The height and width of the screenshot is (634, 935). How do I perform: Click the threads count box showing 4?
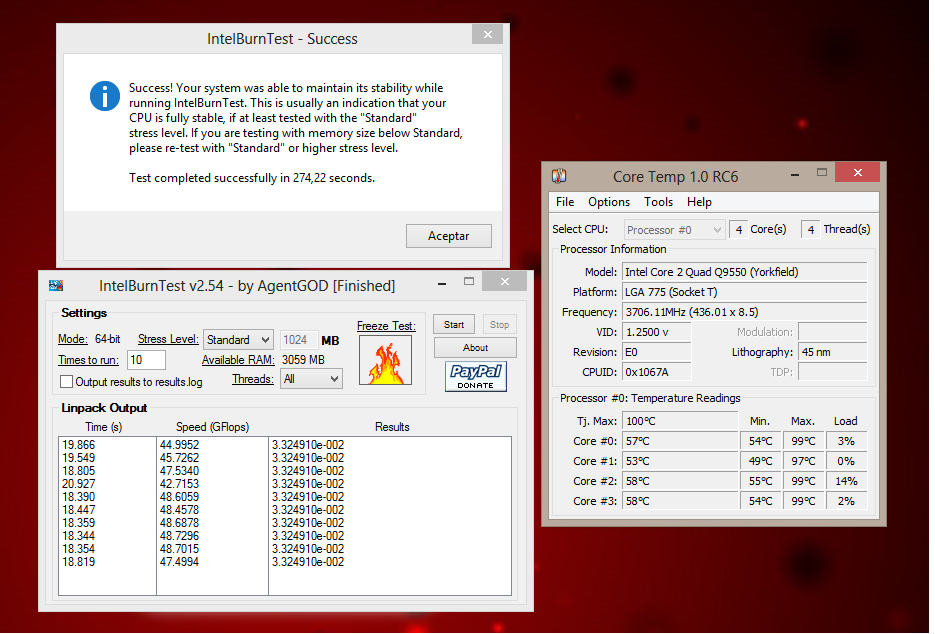click(x=811, y=230)
